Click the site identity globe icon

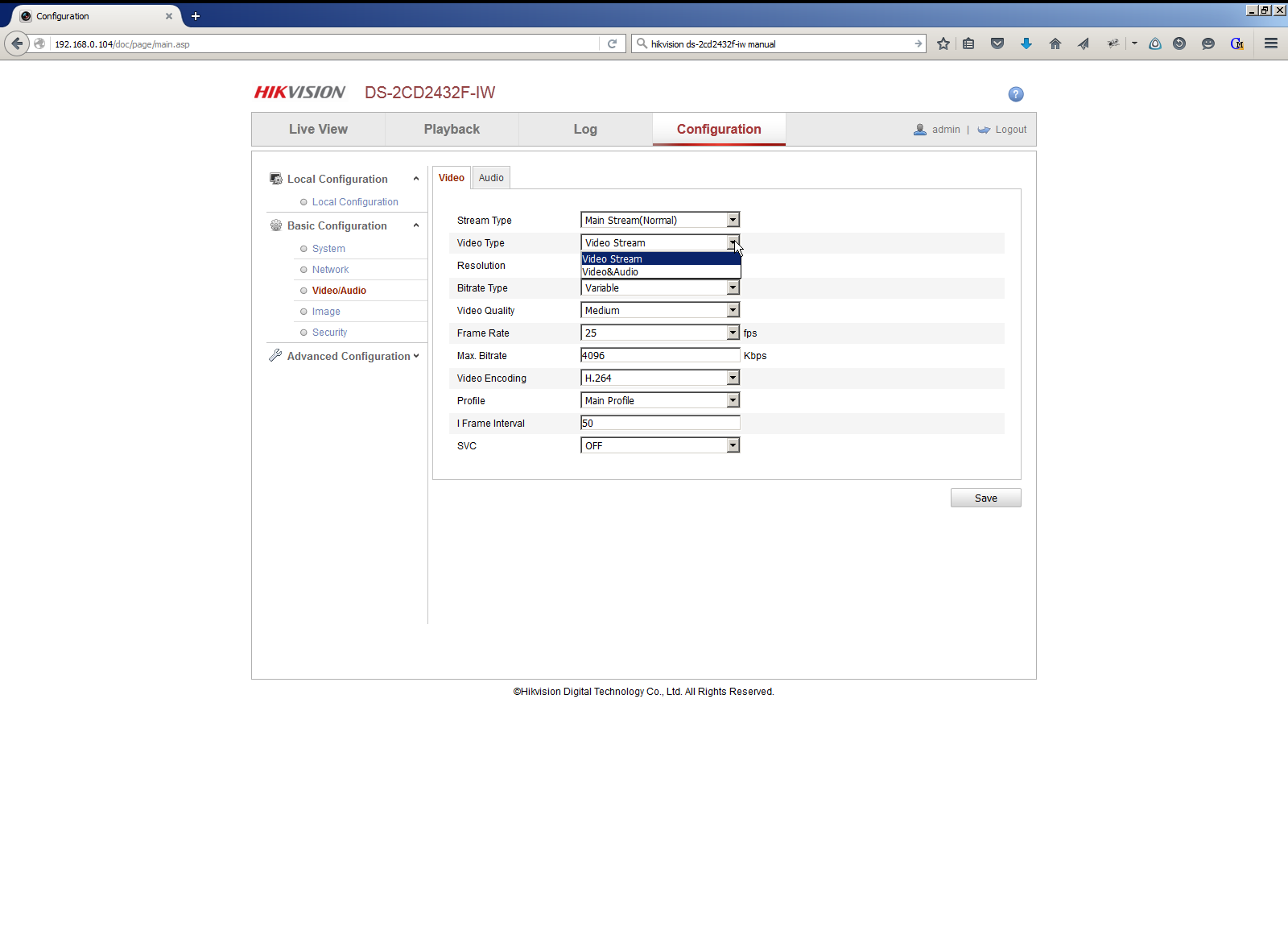click(x=39, y=43)
